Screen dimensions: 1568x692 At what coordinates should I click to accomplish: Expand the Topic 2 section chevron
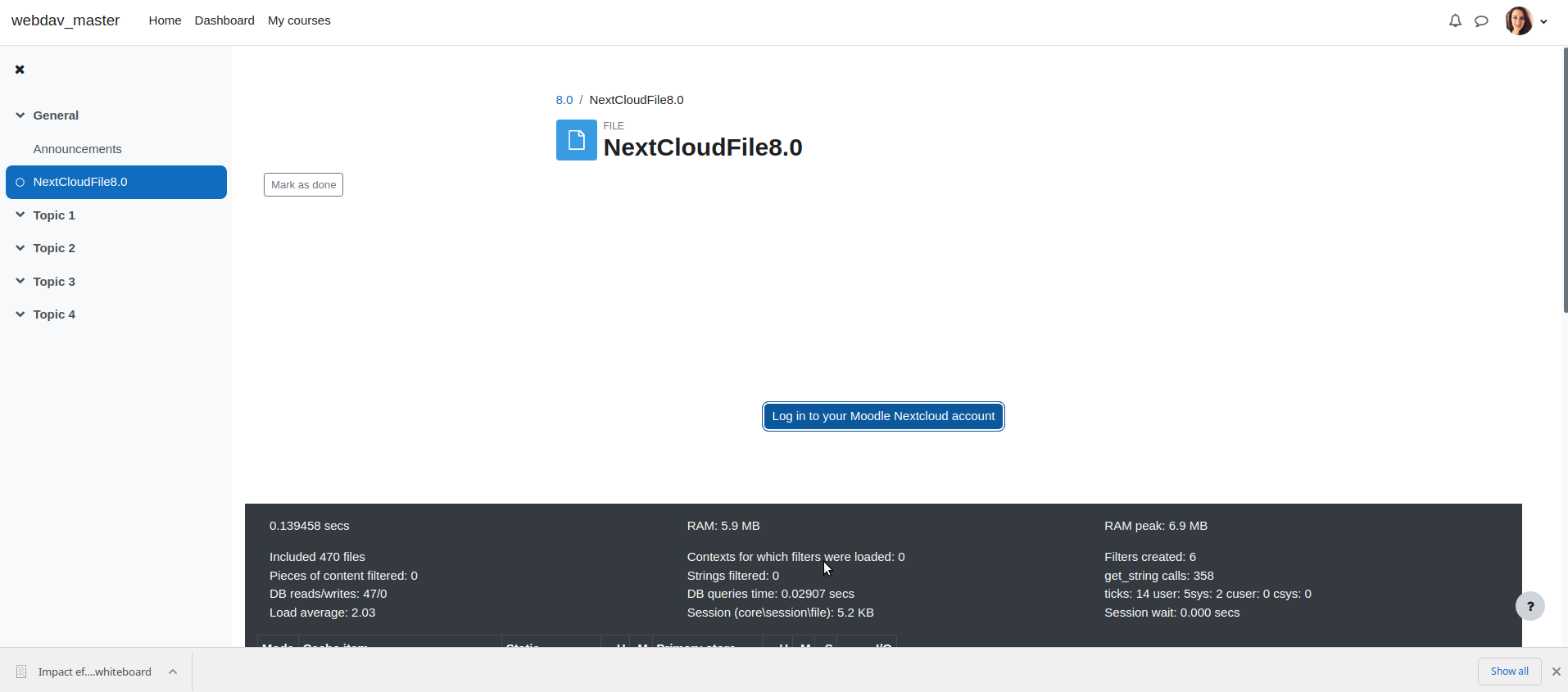coord(20,248)
